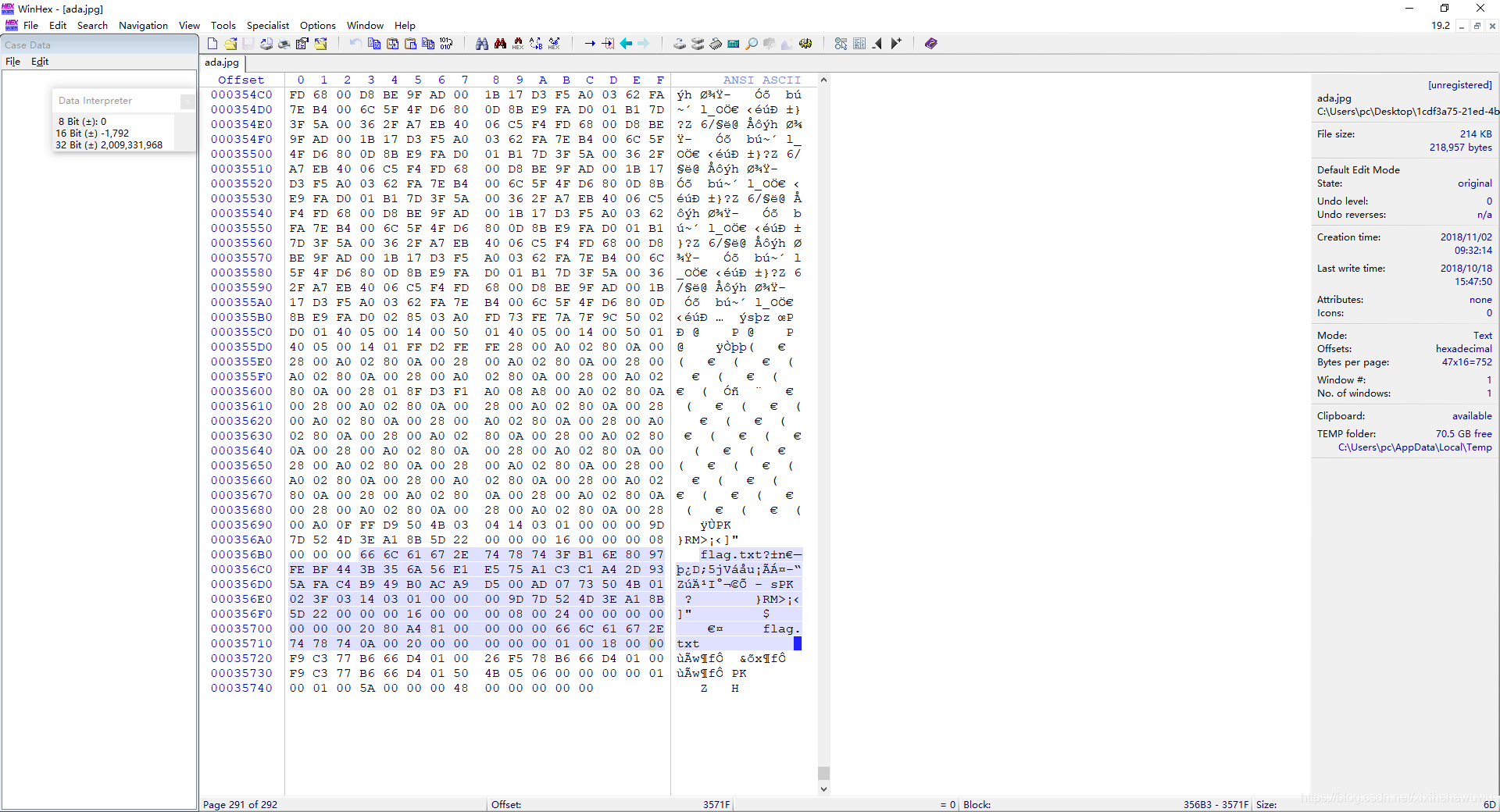
Task: Select the ada.jpg file tab
Action: click(x=222, y=62)
